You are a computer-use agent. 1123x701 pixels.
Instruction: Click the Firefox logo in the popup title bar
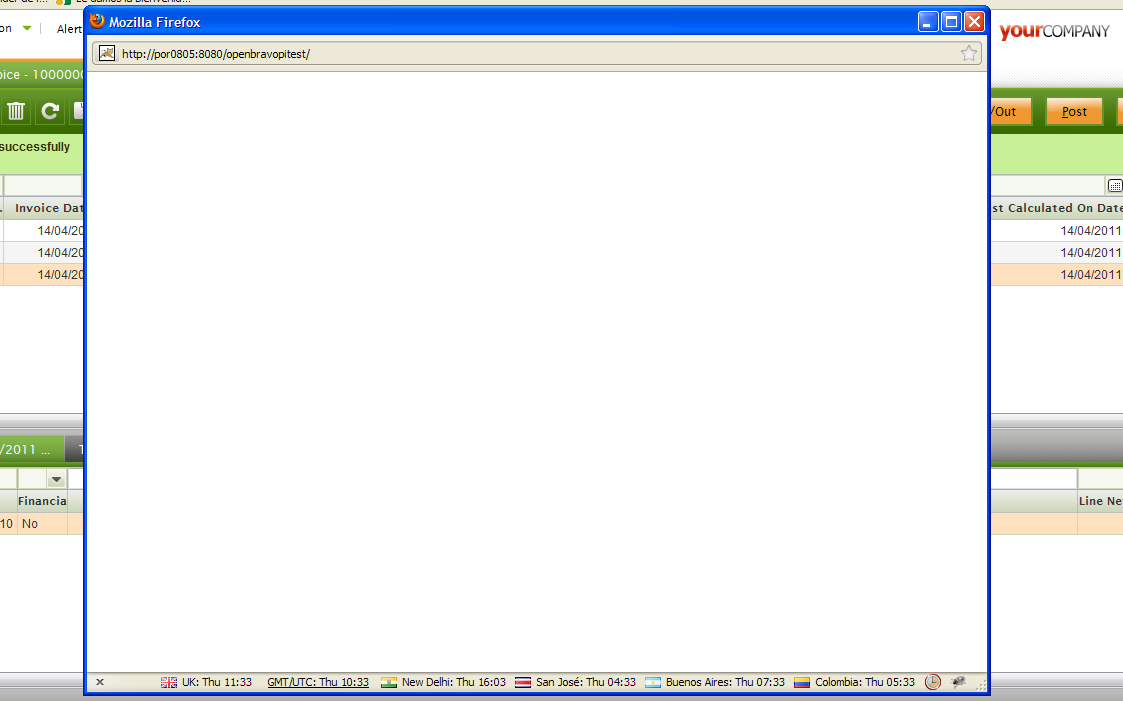tap(97, 21)
